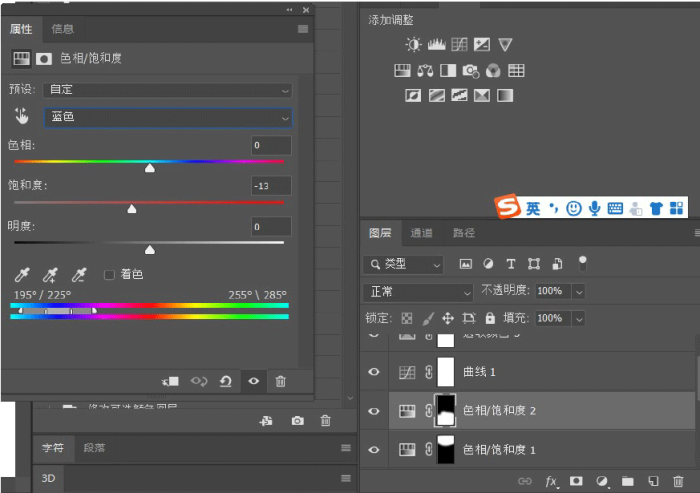Reset adjustment to defaults
The height and width of the screenshot is (493, 700).
point(226,381)
